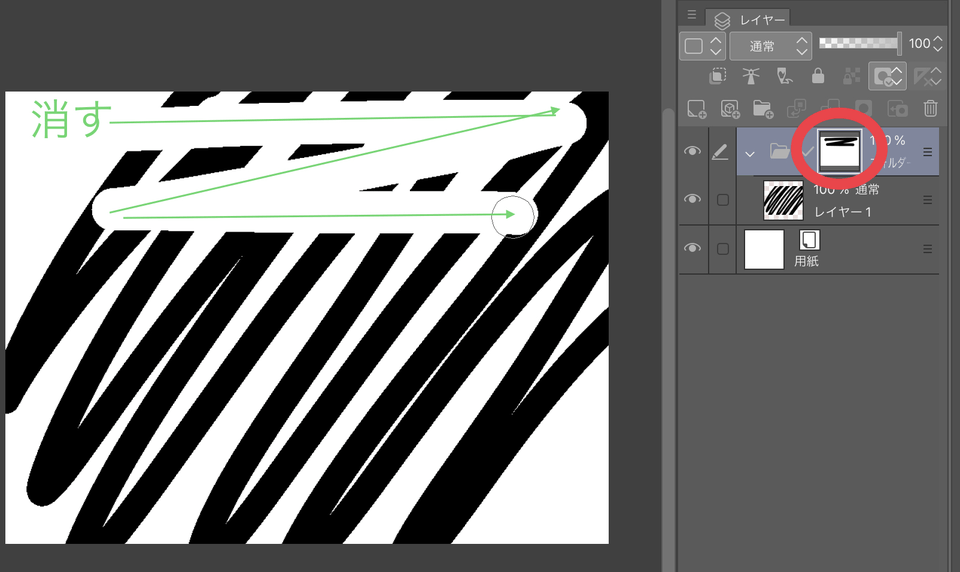The height and width of the screenshot is (572, 960).
Task: Click the pen editing indicator on folder row
Action: click(x=721, y=151)
